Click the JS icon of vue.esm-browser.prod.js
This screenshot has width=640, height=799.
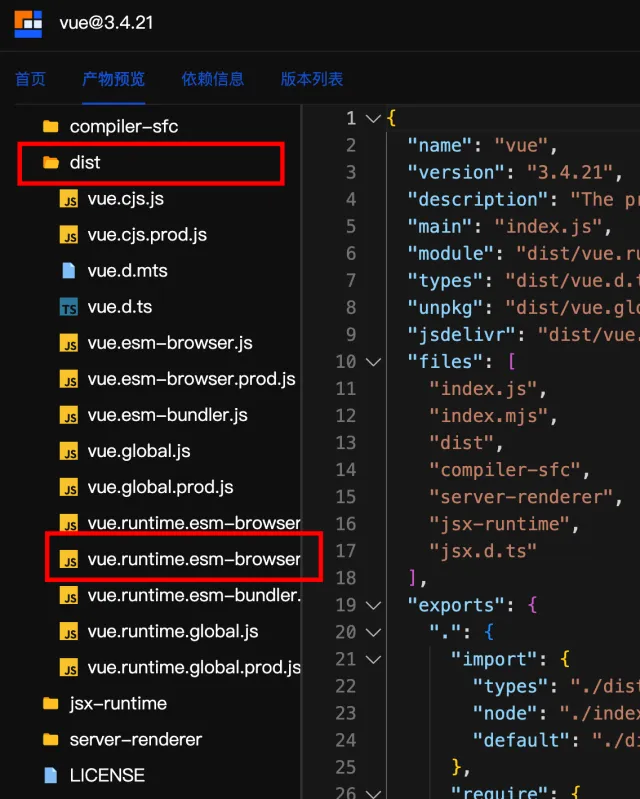(69, 379)
